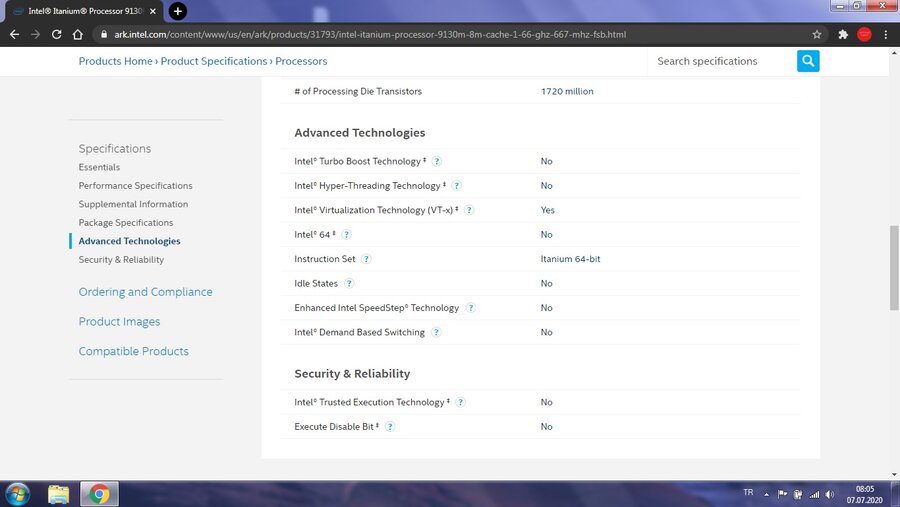The image size is (900, 507).
Task: Show hidden tray icons arrow
Action: (x=766, y=494)
